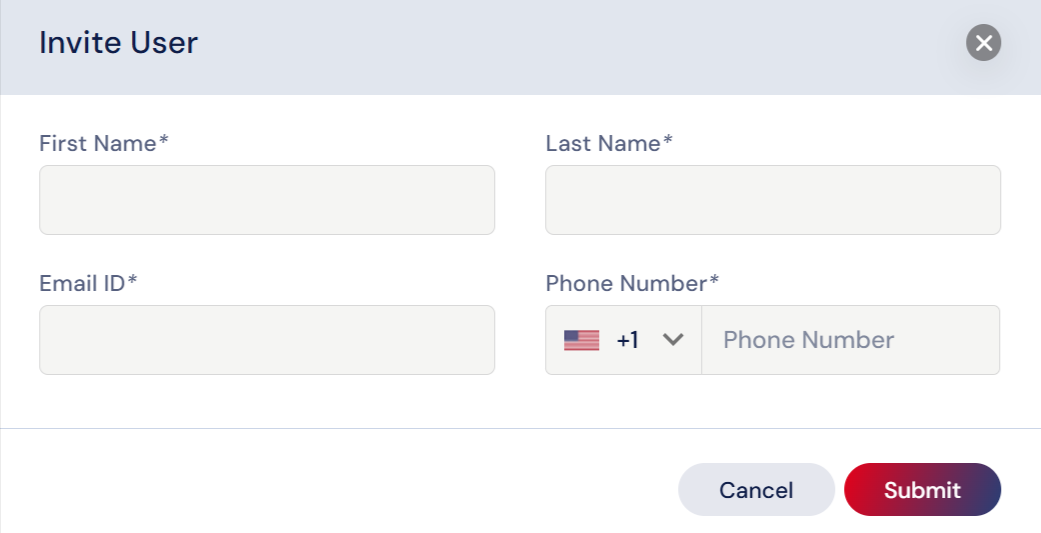Click the United States flag icon
Image resolution: width=1041 pixels, height=533 pixels.
click(582, 340)
